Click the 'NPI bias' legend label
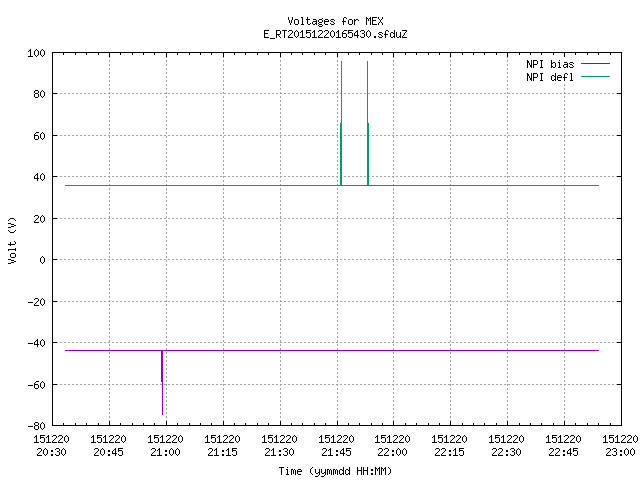This screenshot has width=640, height=480. [x=550, y=64]
